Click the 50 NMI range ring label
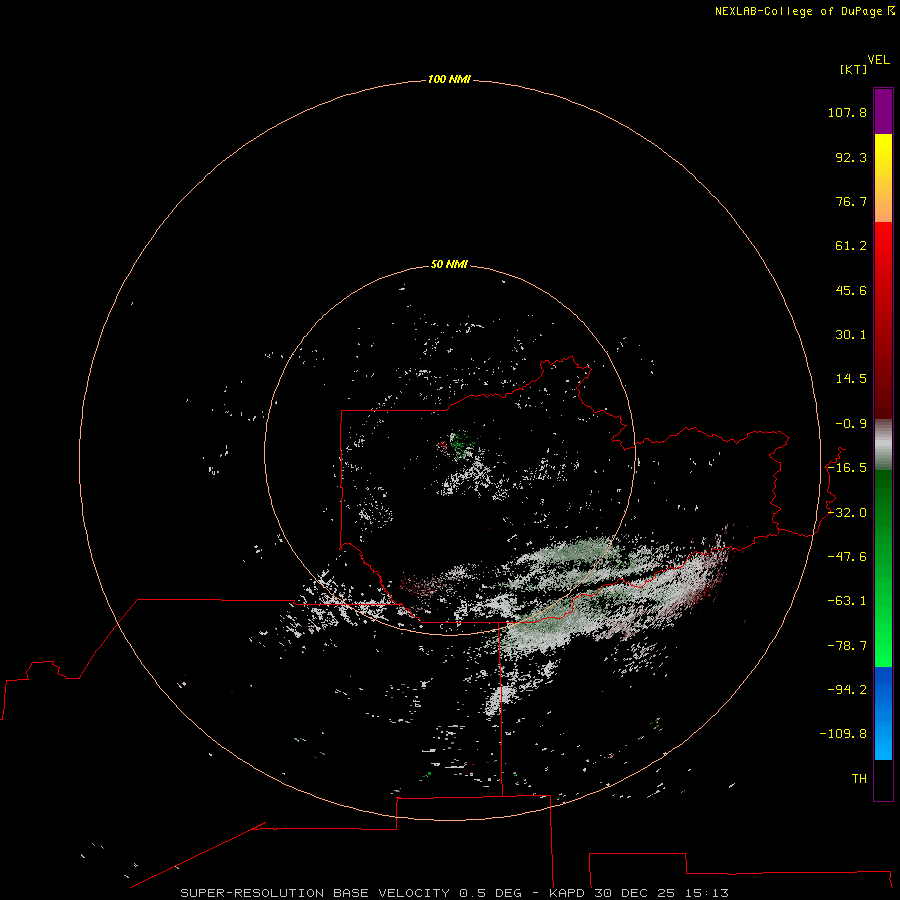Image resolution: width=900 pixels, height=900 pixels. (x=449, y=264)
